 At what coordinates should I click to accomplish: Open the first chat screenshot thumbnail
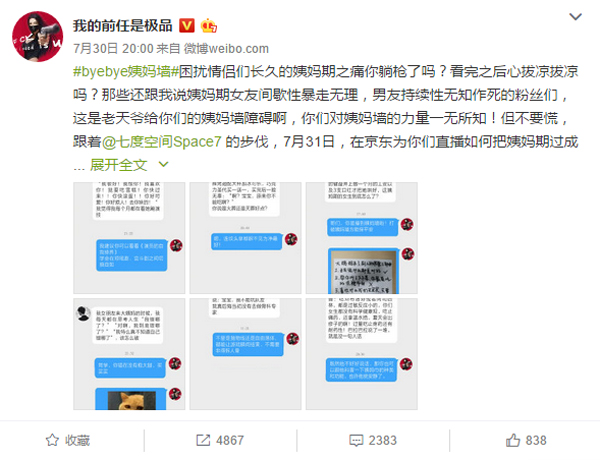coord(129,238)
